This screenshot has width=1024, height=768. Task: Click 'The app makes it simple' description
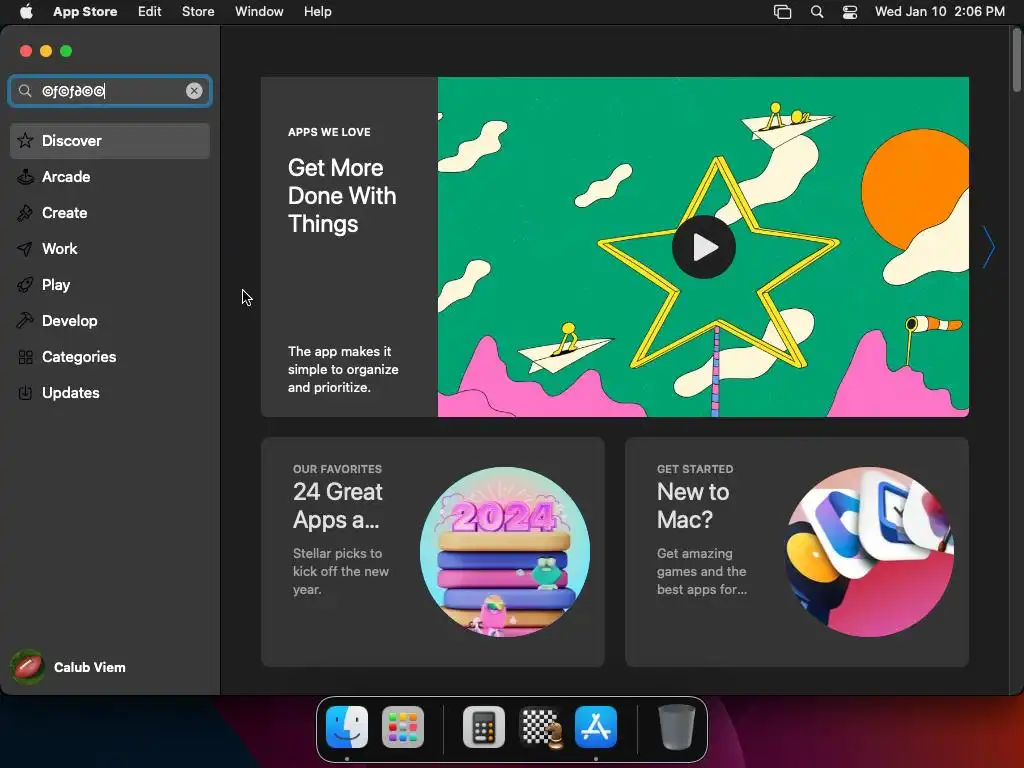pyautogui.click(x=343, y=369)
